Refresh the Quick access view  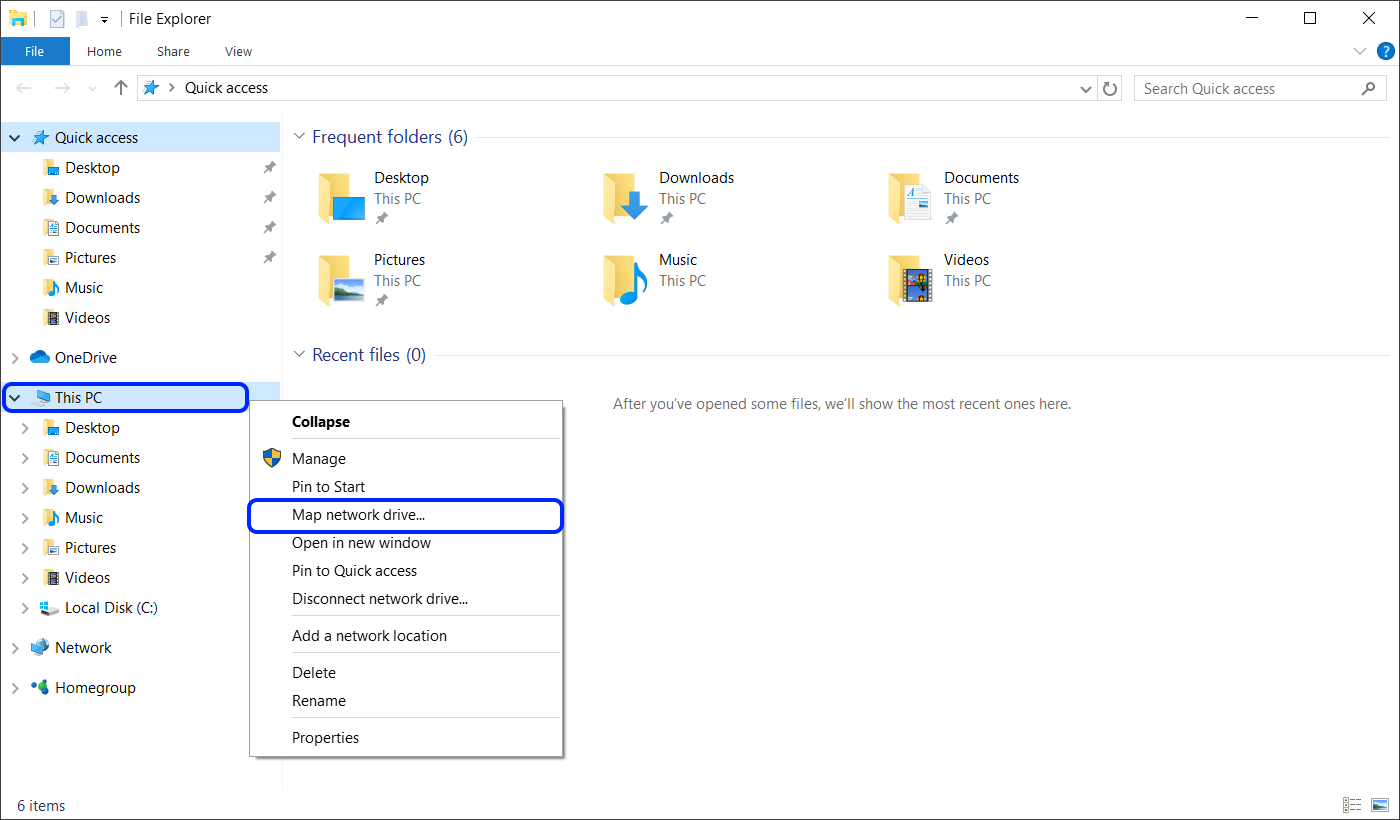(x=1110, y=88)
